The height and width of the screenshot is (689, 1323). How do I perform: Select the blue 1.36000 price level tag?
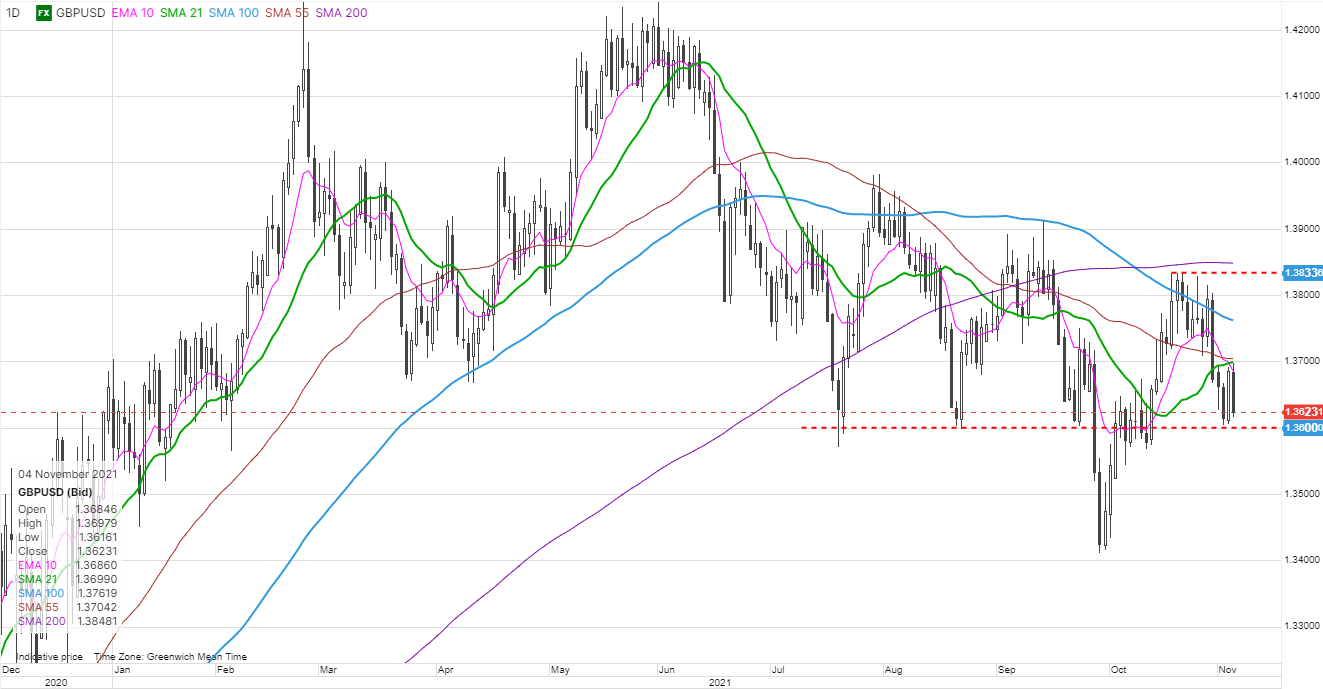[x=1303, y=428]
